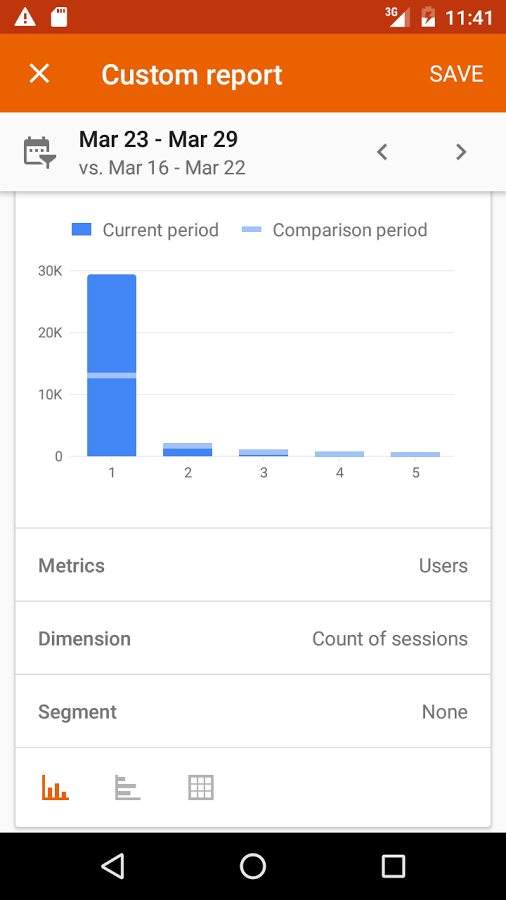Open the warning notification icon in status bar
Screen dimensions: 506x900
pyautogui.click(x=25, y=17)
